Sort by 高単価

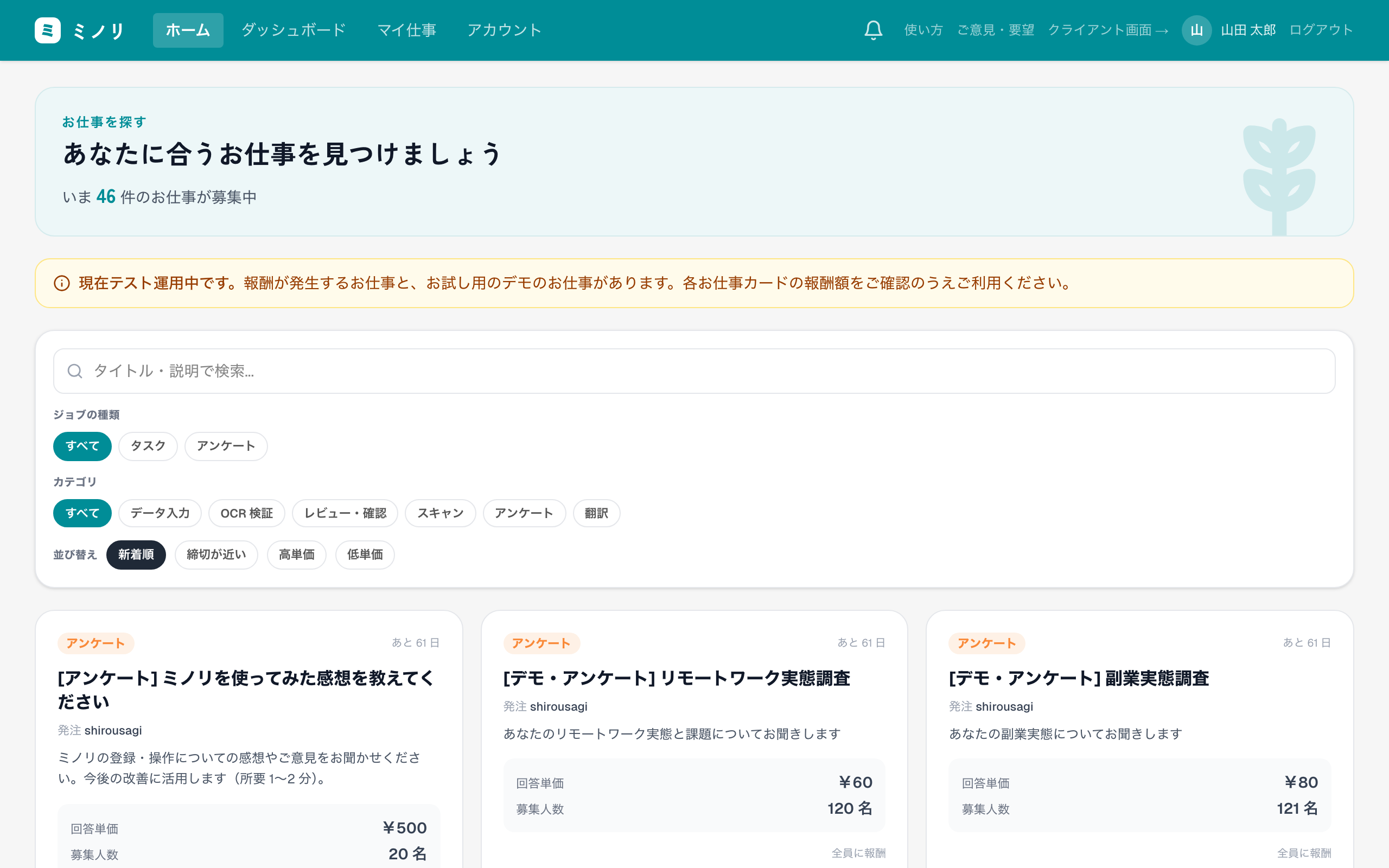(x=297, y=554)
